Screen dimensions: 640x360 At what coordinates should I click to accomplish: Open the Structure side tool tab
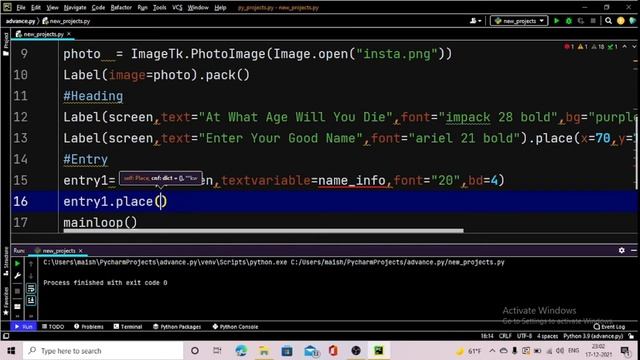point(5,261)
